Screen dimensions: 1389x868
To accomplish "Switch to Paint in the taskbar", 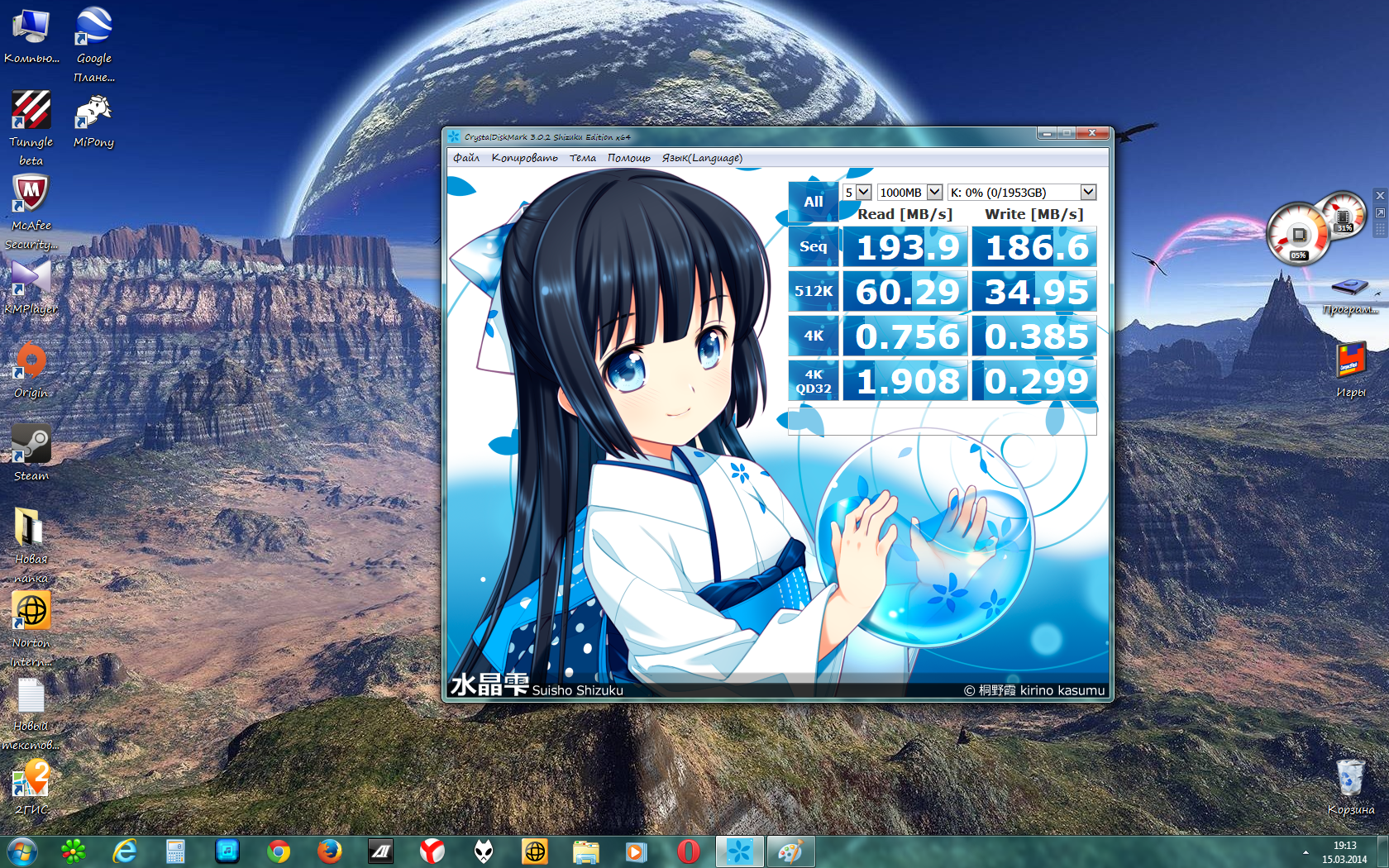I will (x=790, y=851).
